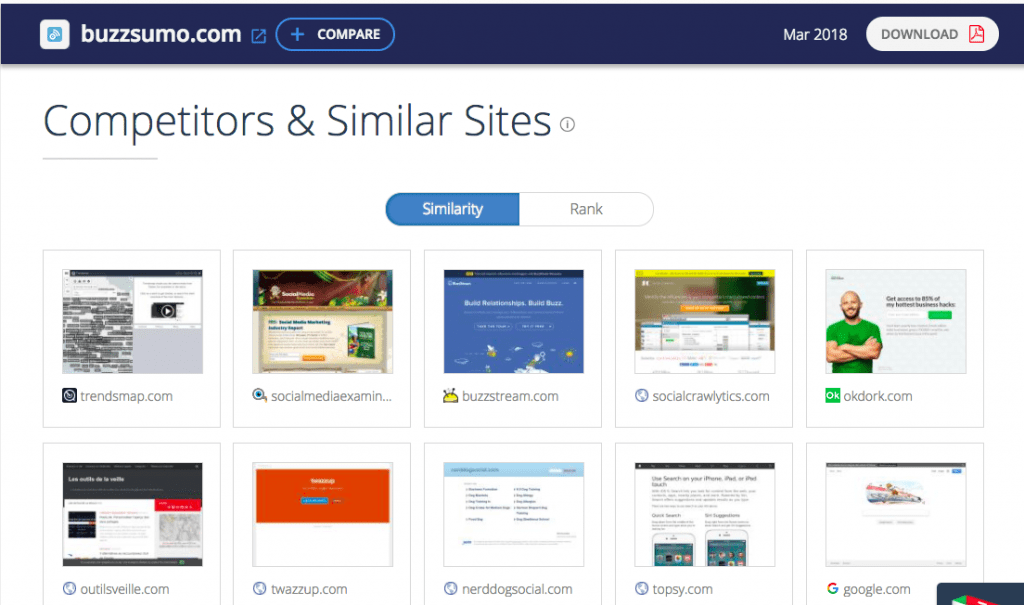The height and width of the screenshot is (605, 1024).
Task: Click the trendsmap.com link
Action: (127, 396)
